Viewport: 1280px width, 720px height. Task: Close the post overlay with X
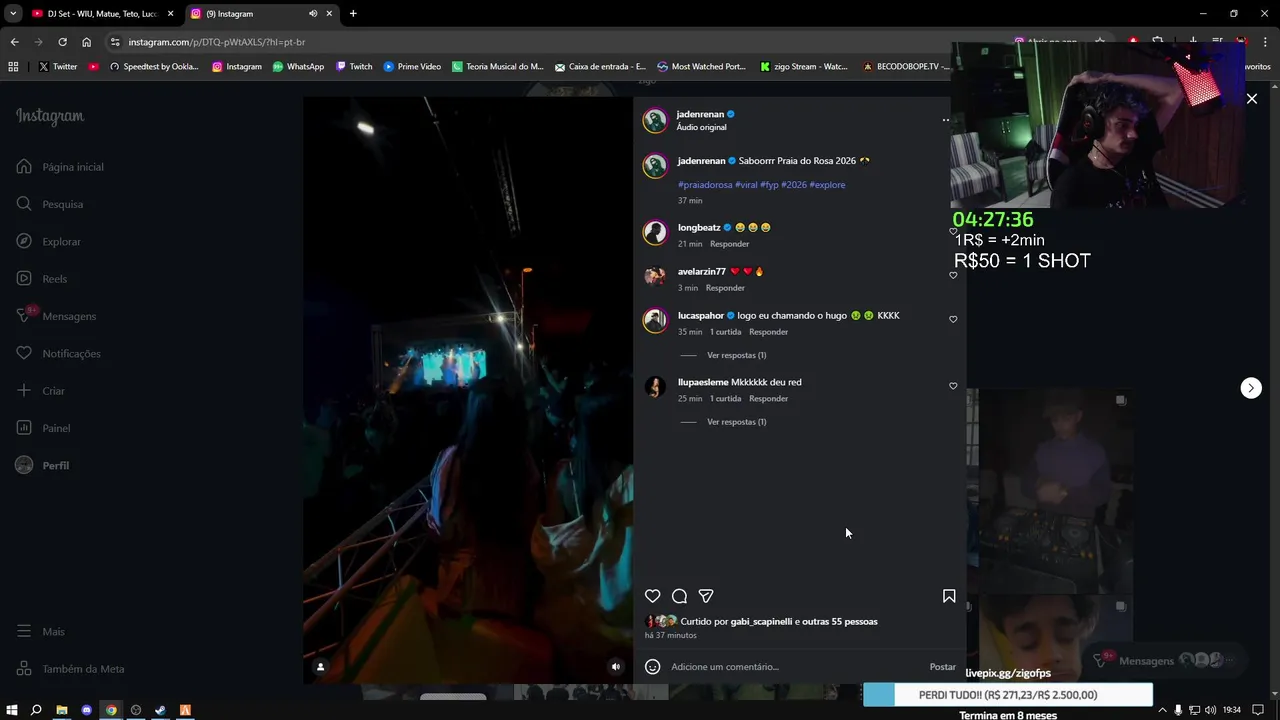(x=1251, y=99)
